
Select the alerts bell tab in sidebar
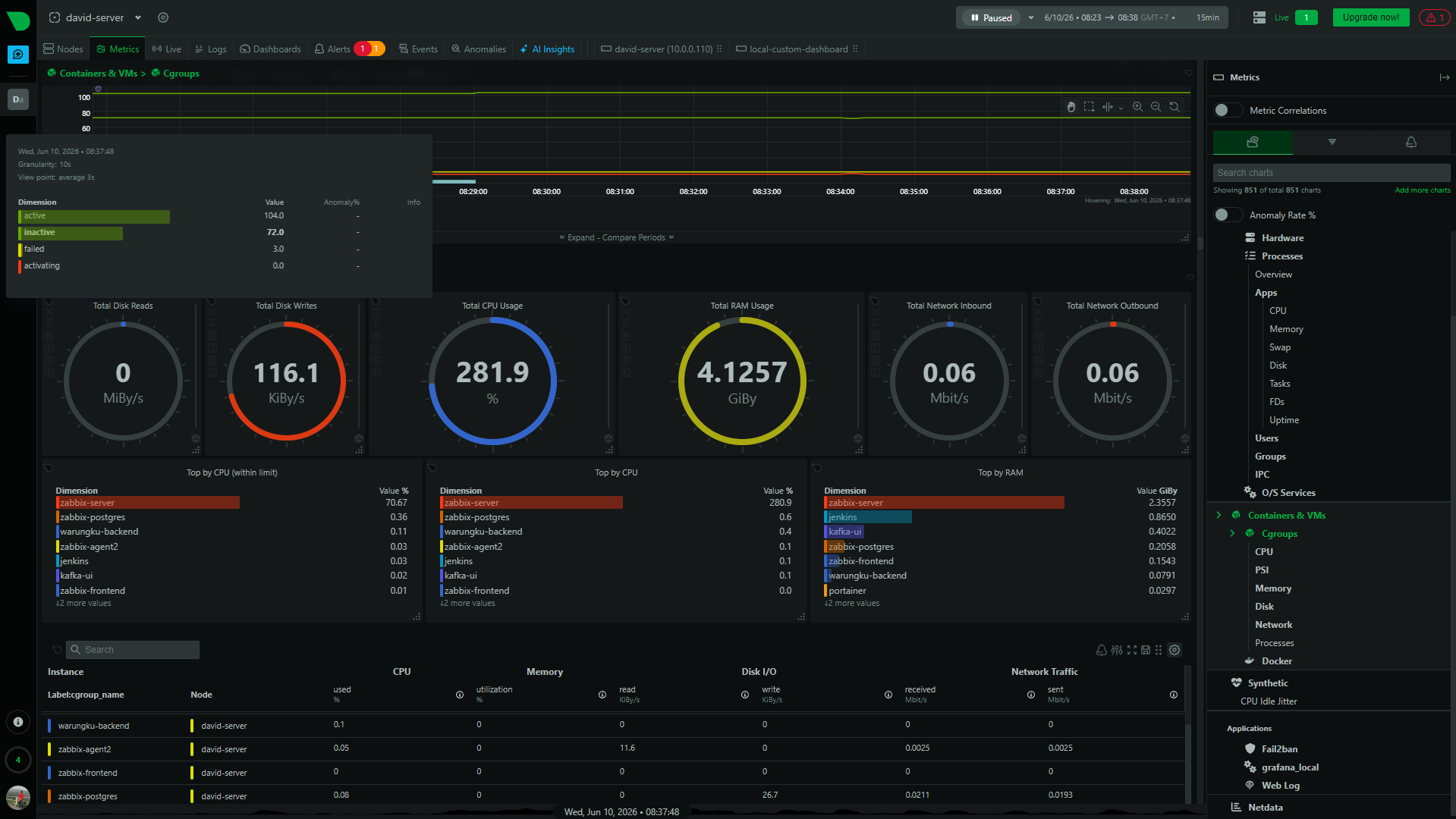[x=1410, y=142]
